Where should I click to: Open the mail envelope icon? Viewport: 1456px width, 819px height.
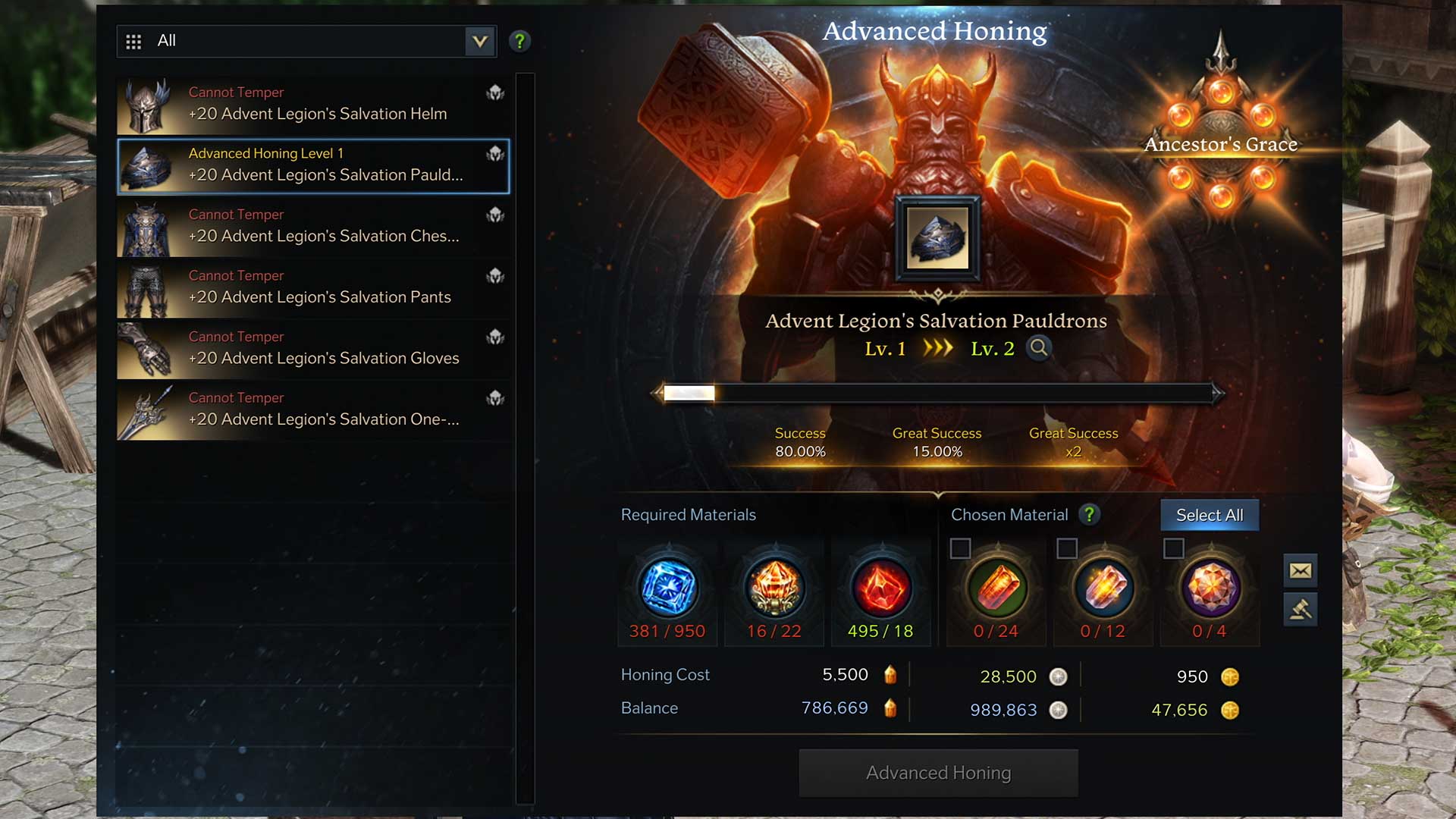click(1301, 570)
